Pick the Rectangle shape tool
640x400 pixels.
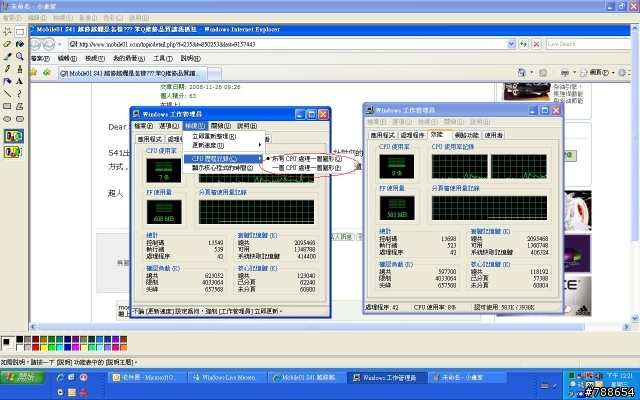[x=7, y=106]
